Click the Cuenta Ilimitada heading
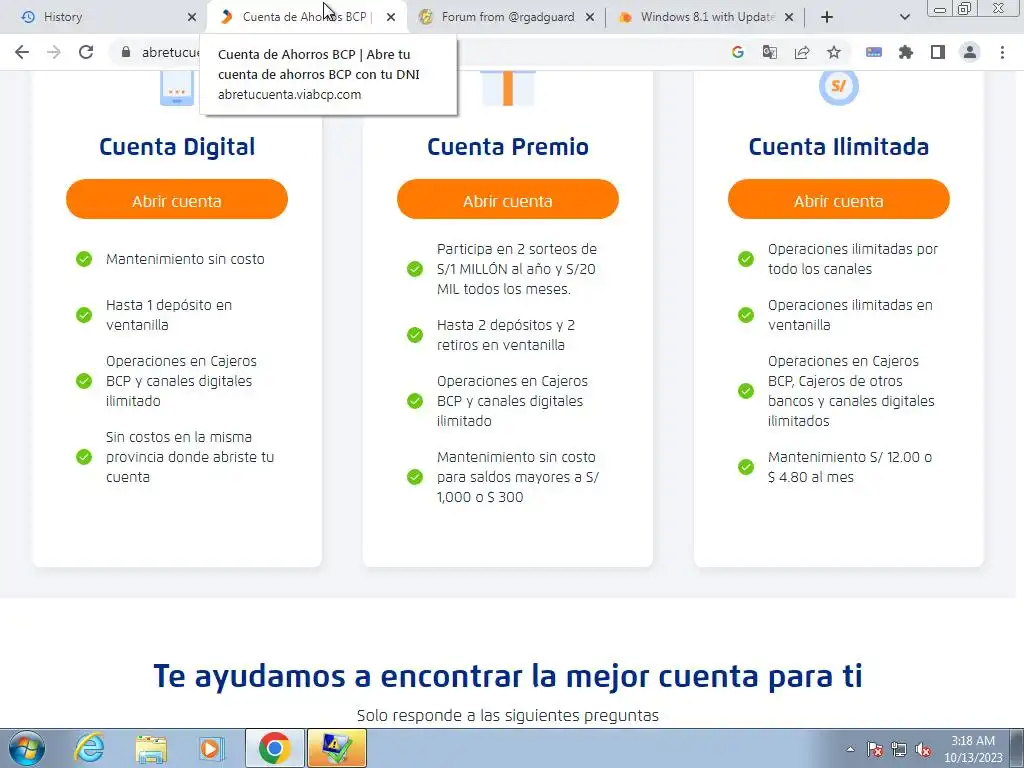This screenshot has width=1024, height=768. [839, 147]
